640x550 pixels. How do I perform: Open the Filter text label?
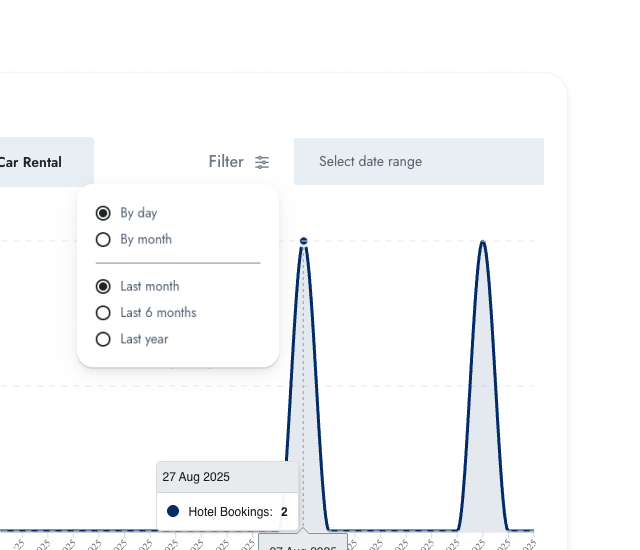(x=225, y=162)
